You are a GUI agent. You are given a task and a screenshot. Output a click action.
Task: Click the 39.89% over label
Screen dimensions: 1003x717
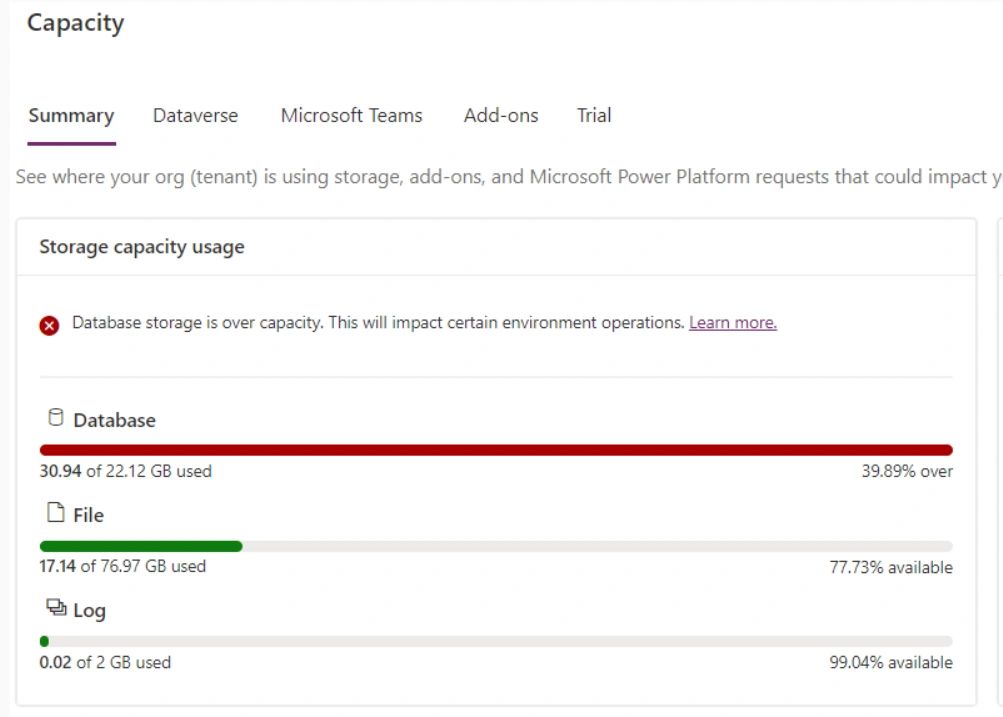907,471
